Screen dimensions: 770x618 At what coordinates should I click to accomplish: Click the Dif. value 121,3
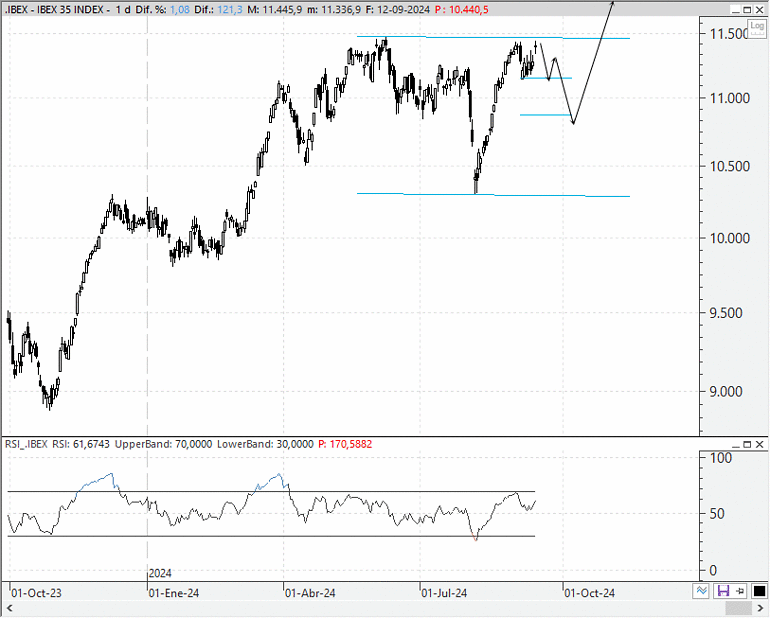(x=231, y=10)
